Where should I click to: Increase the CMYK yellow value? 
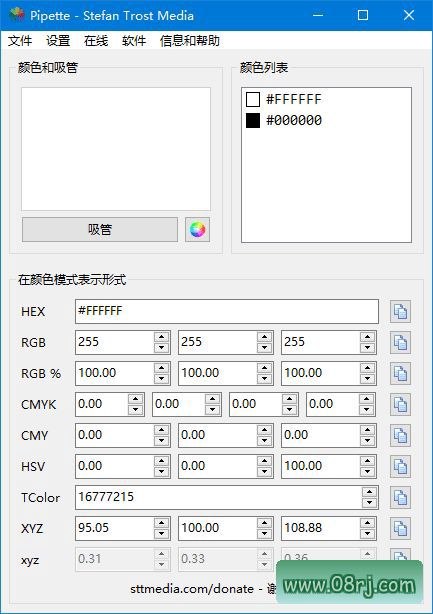[x=290, y=399]
